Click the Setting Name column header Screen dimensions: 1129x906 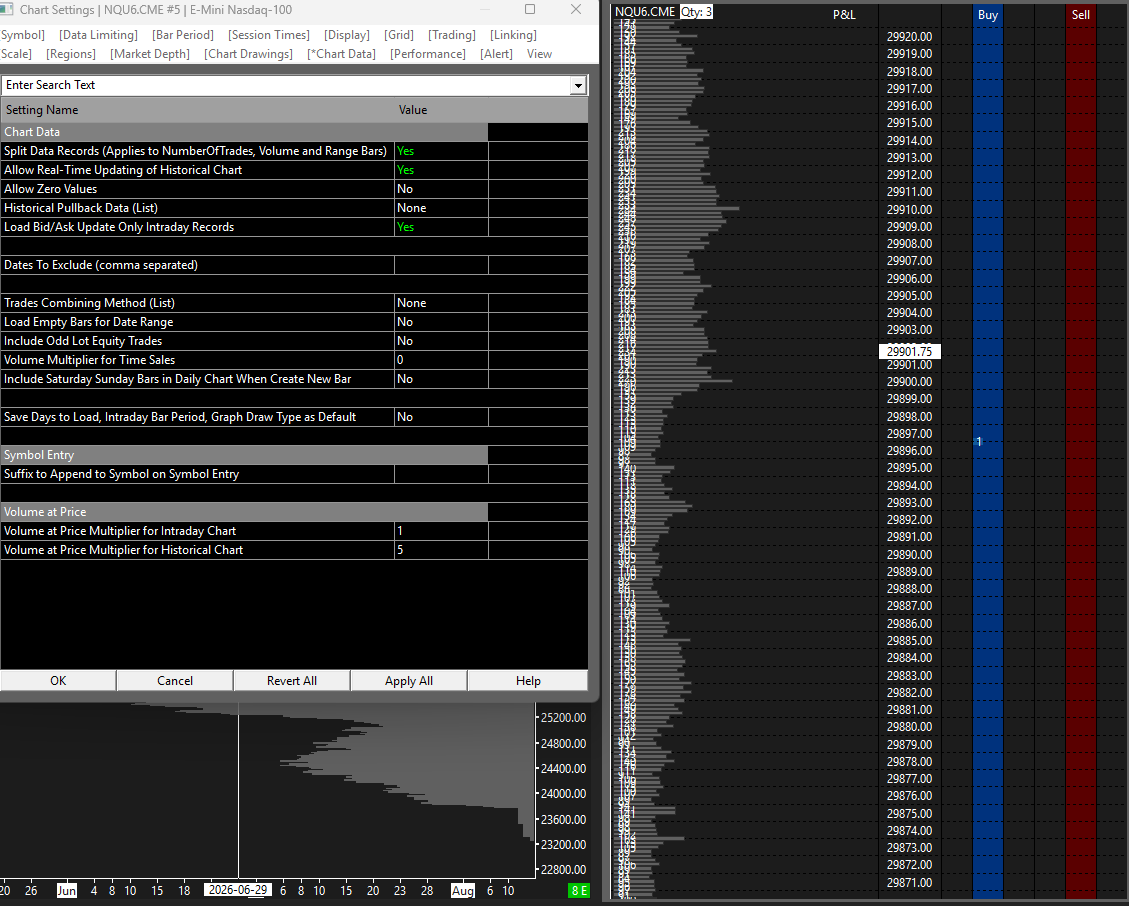42,109
